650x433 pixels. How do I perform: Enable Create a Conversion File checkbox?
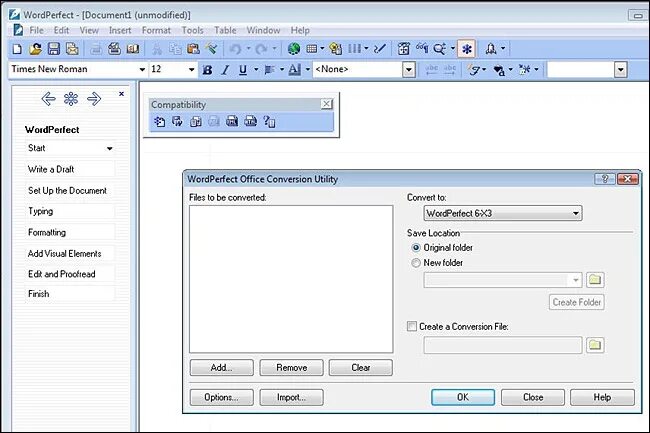[412, 327]
